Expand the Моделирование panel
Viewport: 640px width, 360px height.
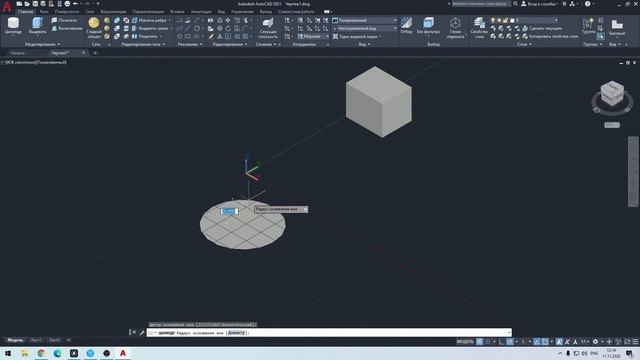point(42,44)
